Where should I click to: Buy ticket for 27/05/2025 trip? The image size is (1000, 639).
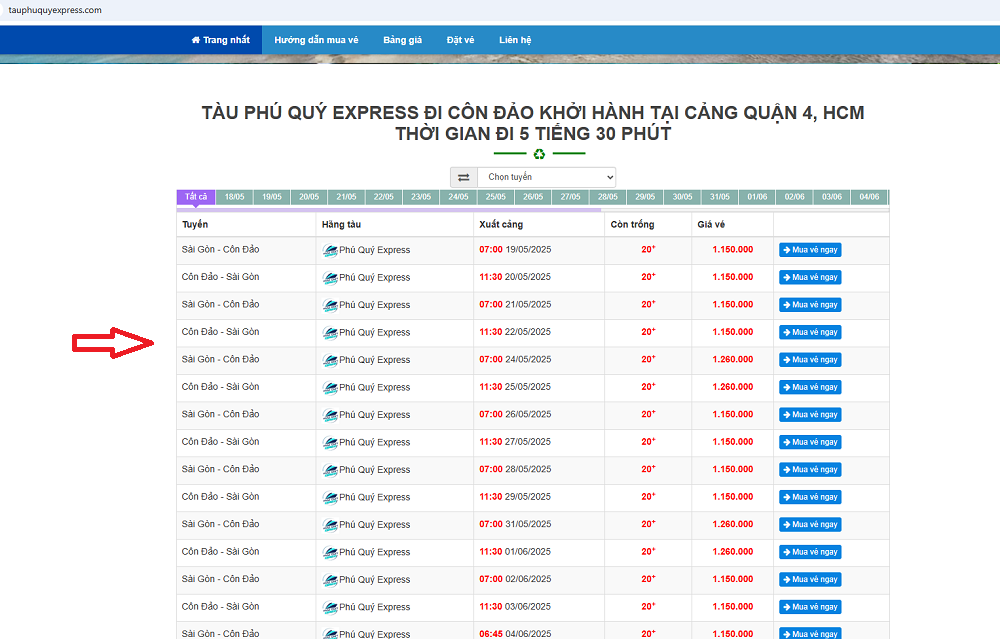pos(810,442)
